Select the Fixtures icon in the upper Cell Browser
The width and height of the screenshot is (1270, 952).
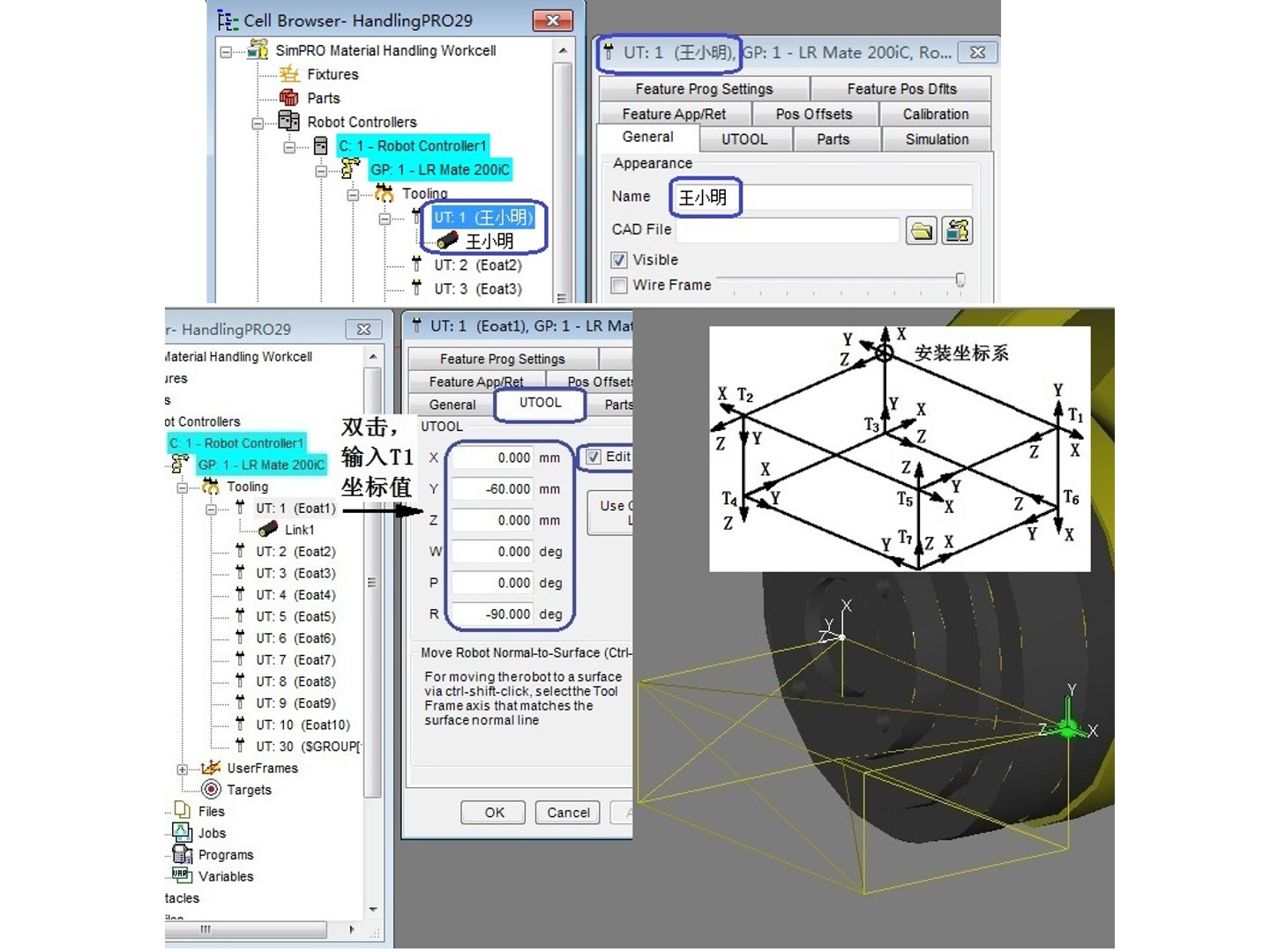(289, 74)
